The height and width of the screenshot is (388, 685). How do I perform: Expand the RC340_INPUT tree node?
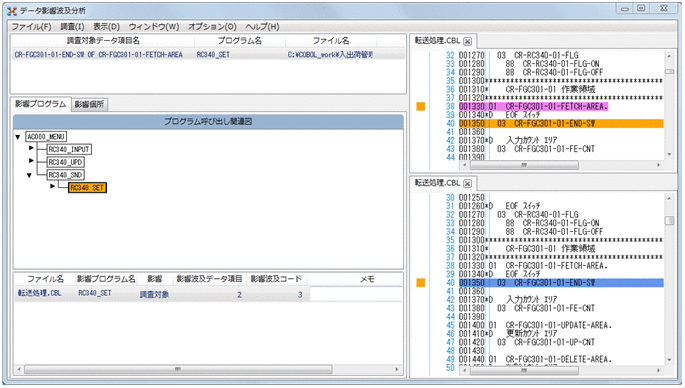click(31, 148)
